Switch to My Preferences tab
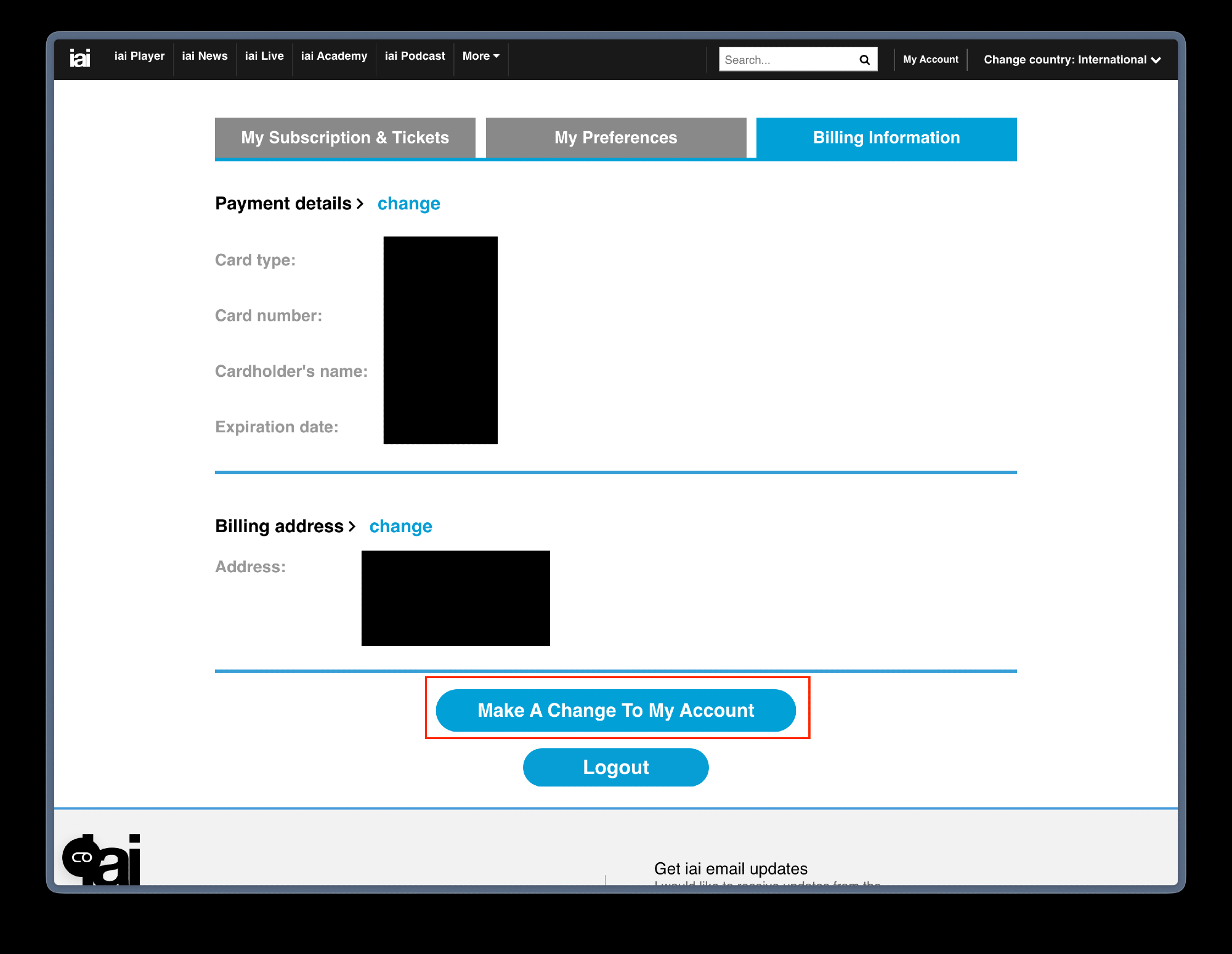Image resolution: width=1232 pixels, height=954 pixels. click(615, 137)
